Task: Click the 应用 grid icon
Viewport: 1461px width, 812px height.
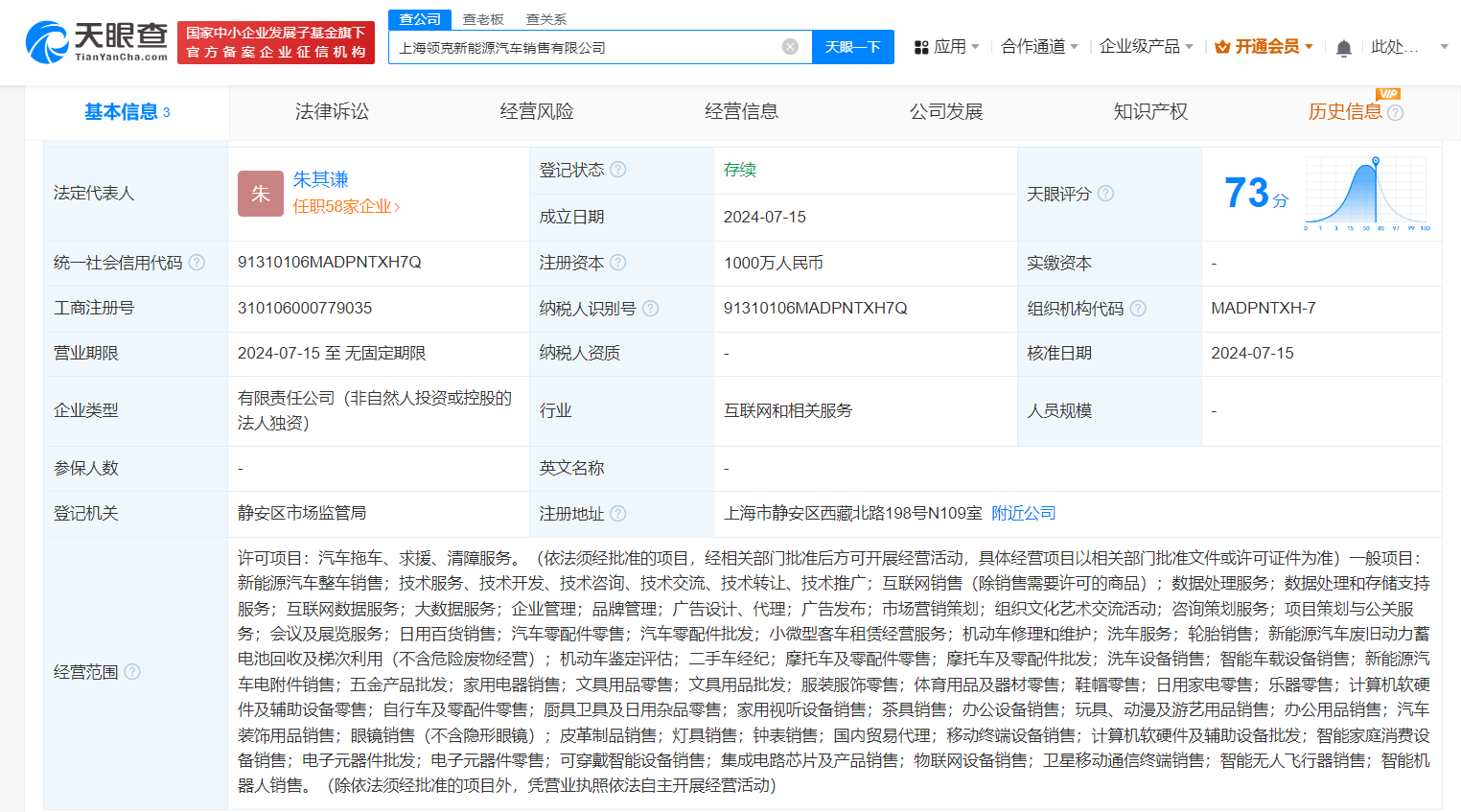Action: coord(919,45)
